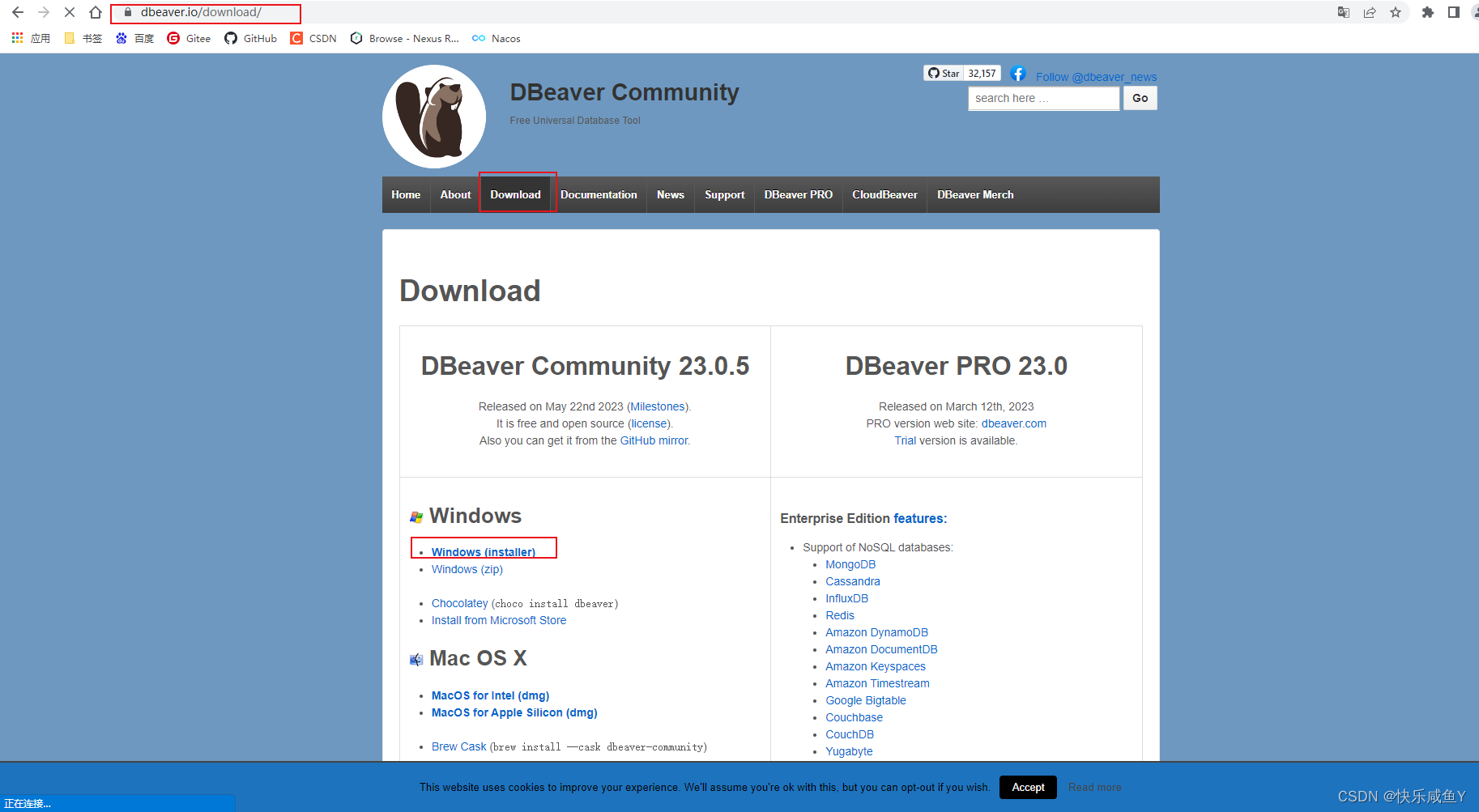Open the Baidu bookmark
The image size is (1479, 812).
tap(134, 38)
